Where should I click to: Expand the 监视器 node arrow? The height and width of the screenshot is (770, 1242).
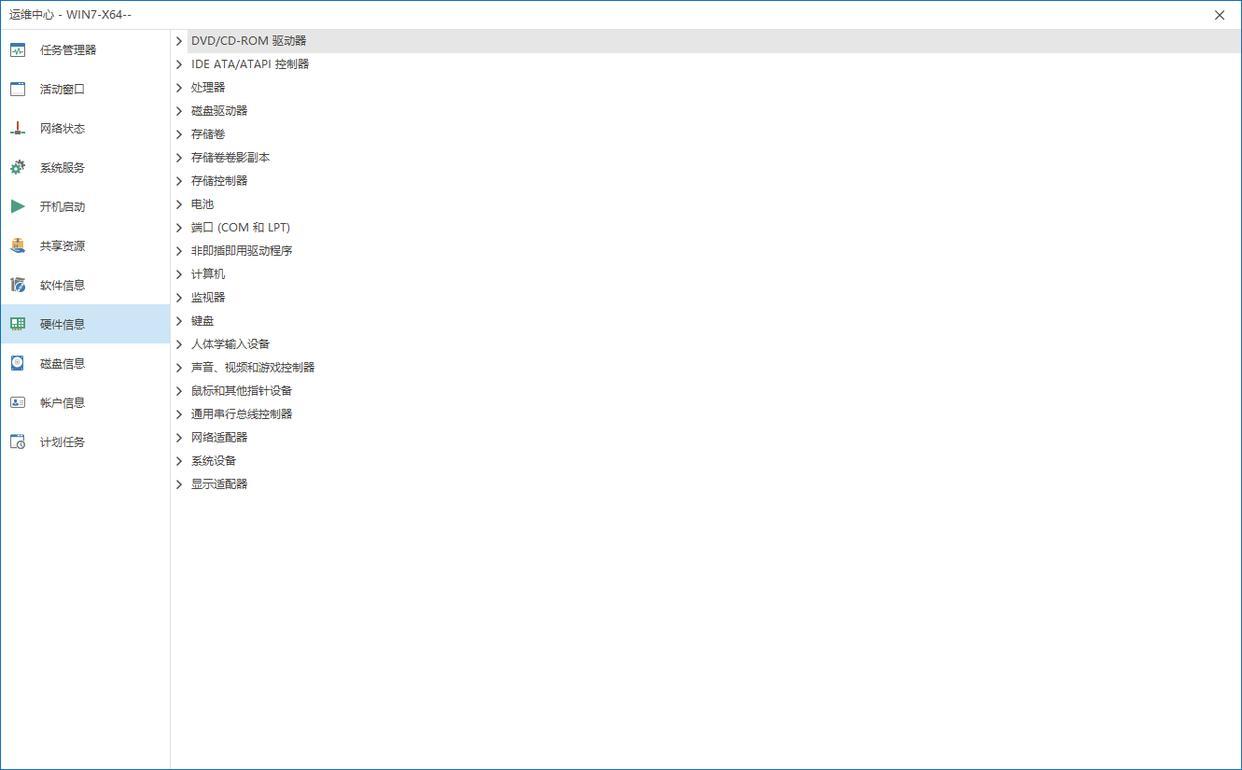click(179, 297)
